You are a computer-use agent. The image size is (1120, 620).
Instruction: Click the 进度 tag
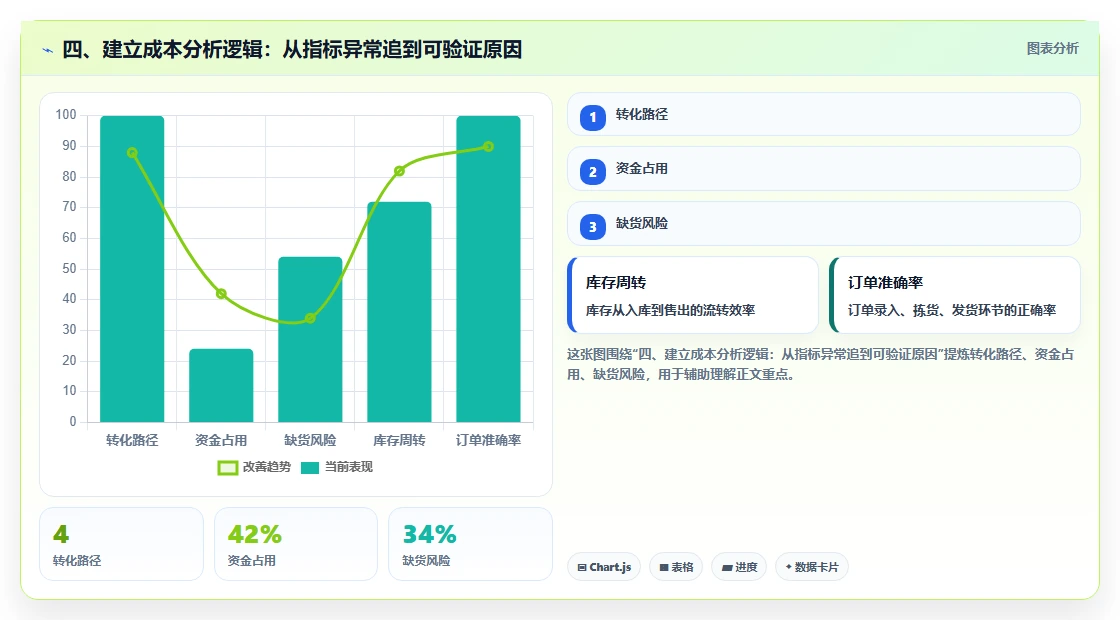739,567
